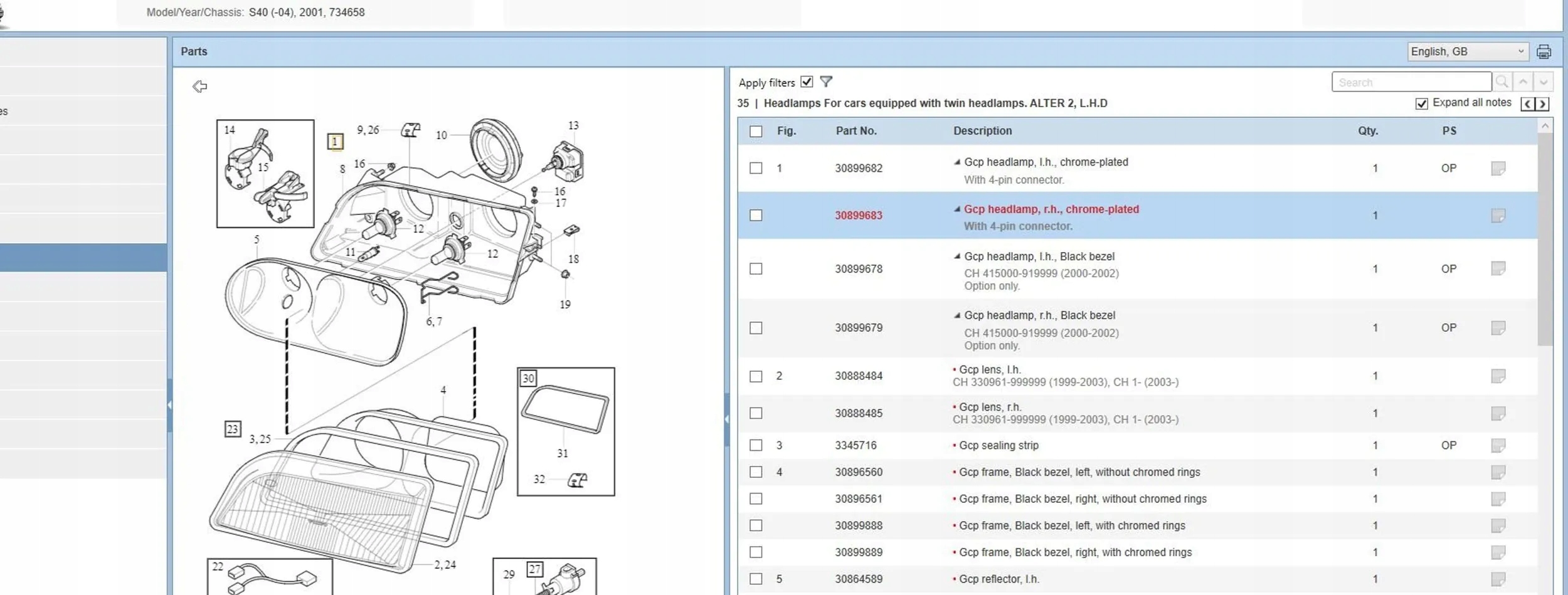Toggle Expand all notes checkbox
Viewport: 1568px width, 595px height.
click(x=1421, y=103)
